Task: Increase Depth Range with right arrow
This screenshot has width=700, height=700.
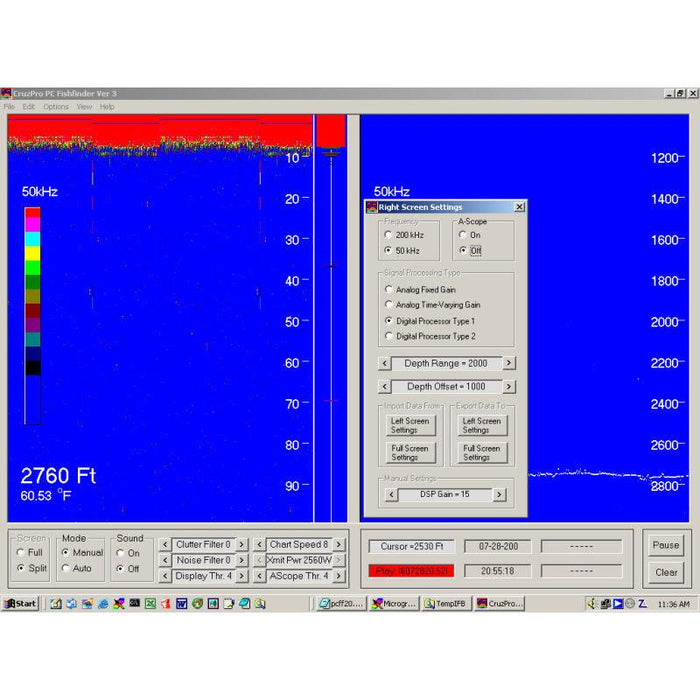Action: click(x=508, y=363)
